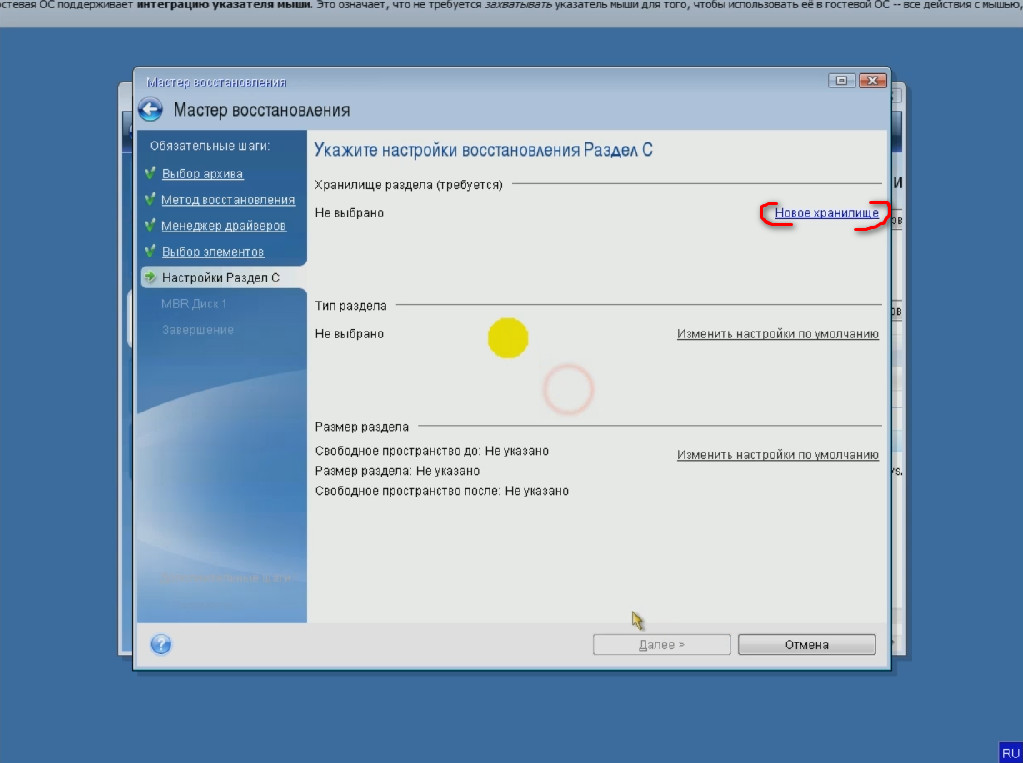Click the green checkmark beside Менеджер драйверов
The width and height of the screenshot is (1023, 763).
click(x=150, y=225)
